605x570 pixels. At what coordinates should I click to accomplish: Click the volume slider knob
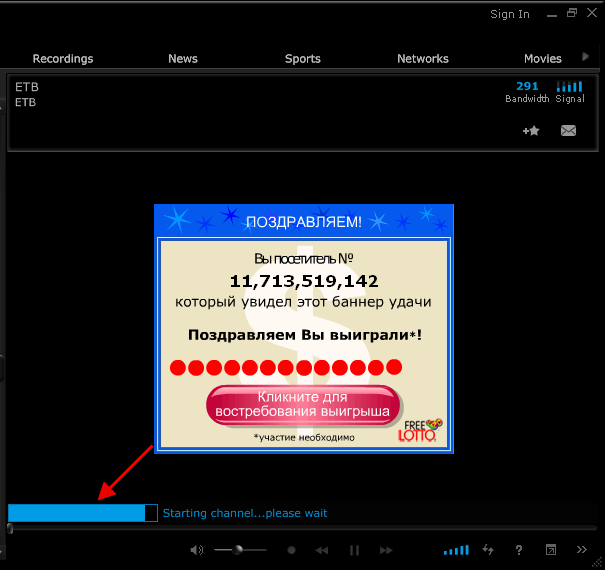(238, 550)
